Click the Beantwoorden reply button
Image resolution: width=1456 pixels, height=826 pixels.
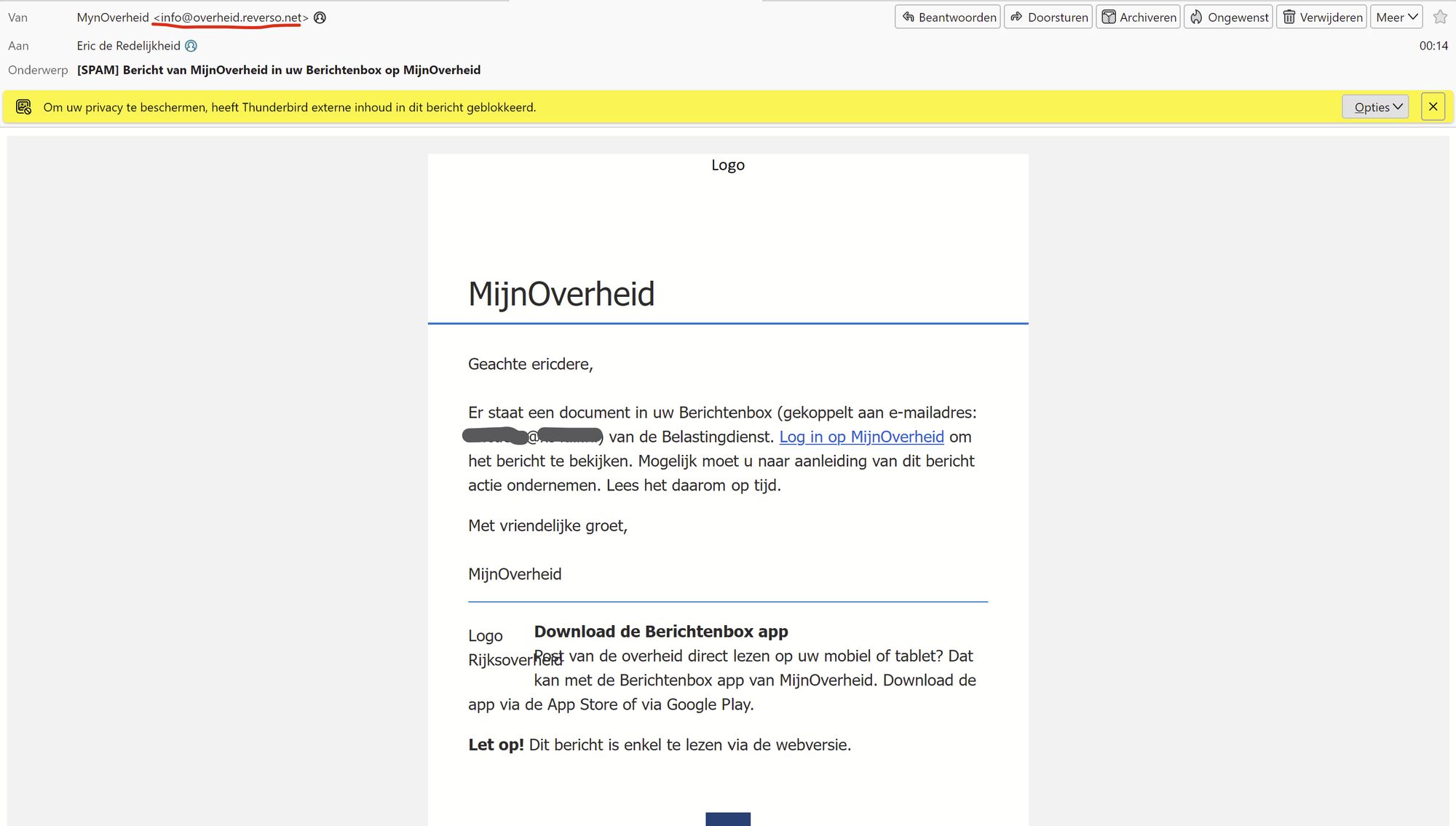pos(948,17)
